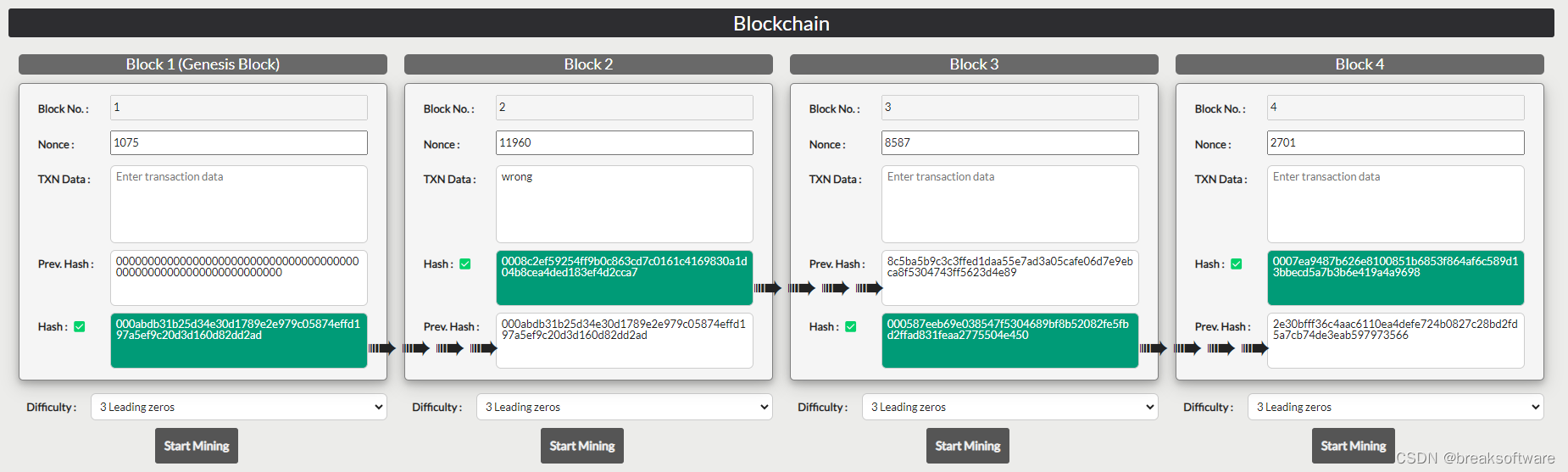1568x472 pixels.
Task: Click the all-zeros Prev. Hash in Block 1
Action: (239, 278)
